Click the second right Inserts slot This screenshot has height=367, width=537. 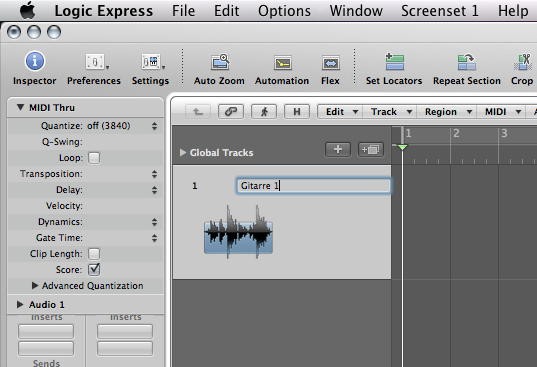125,348
